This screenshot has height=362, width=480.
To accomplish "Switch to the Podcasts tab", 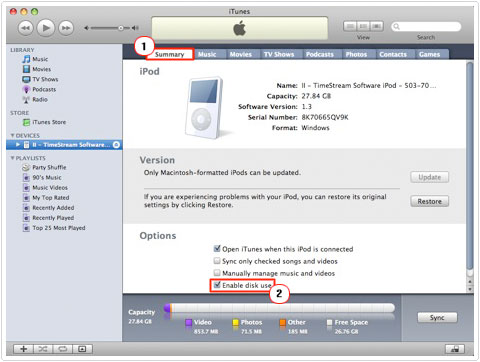I will click(x=320, y=54).
